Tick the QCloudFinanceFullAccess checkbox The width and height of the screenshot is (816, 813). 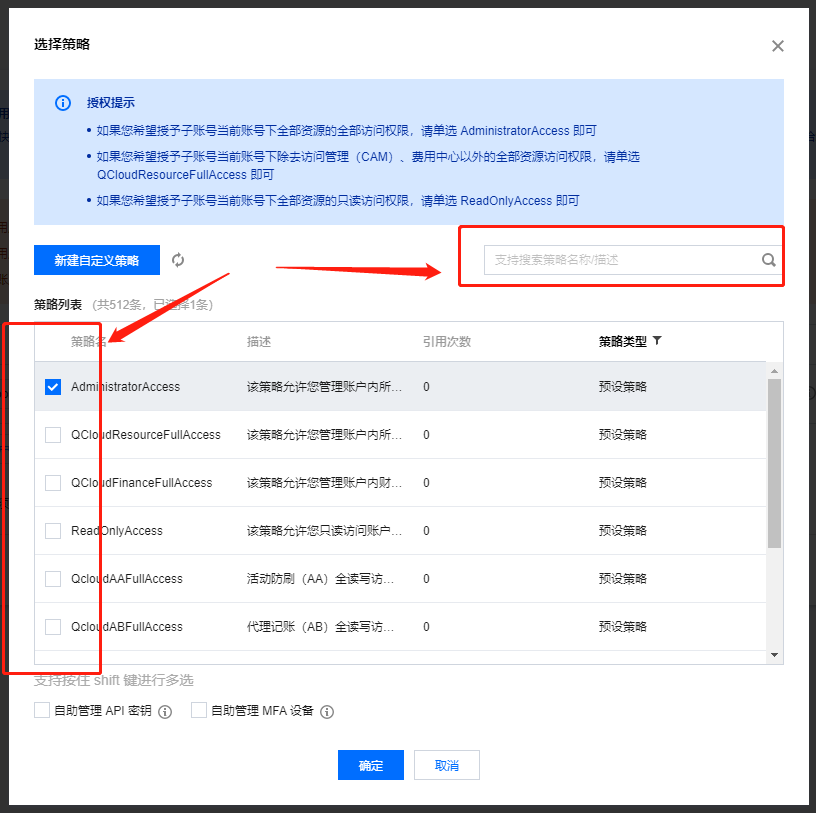tap(53, 483)
